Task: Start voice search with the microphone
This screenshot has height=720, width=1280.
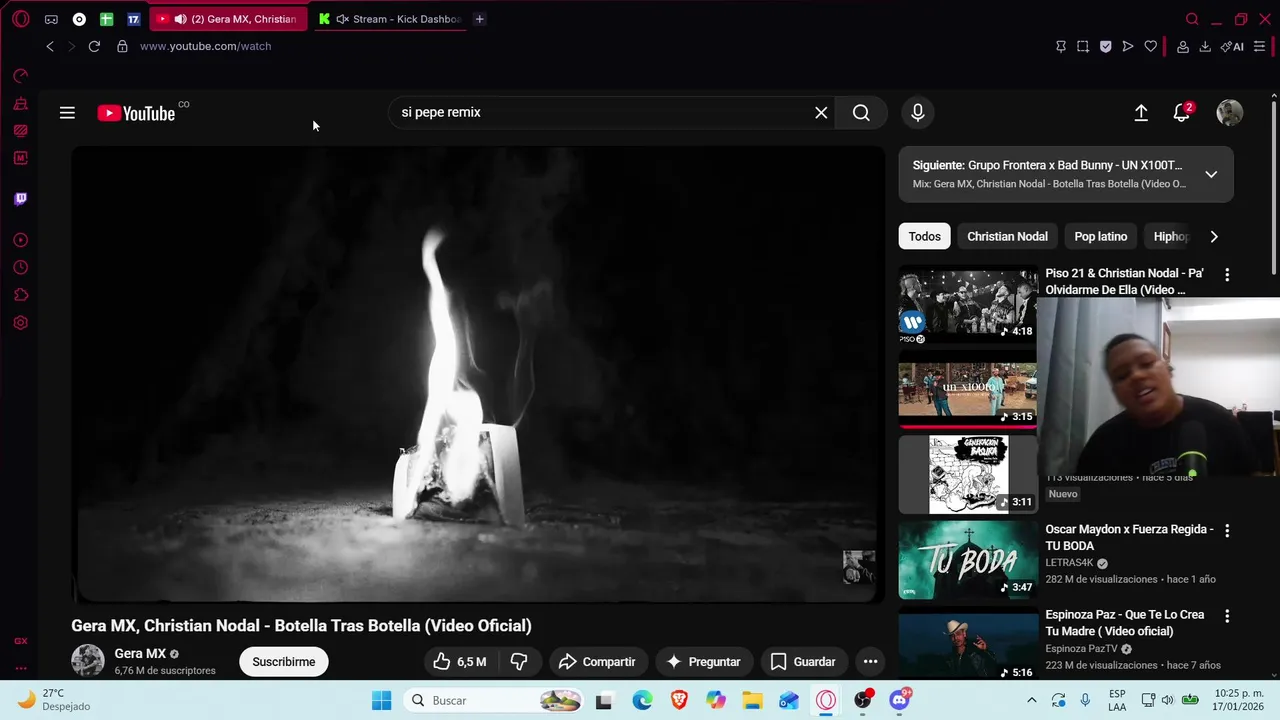Action: click(x=918, y=113)
